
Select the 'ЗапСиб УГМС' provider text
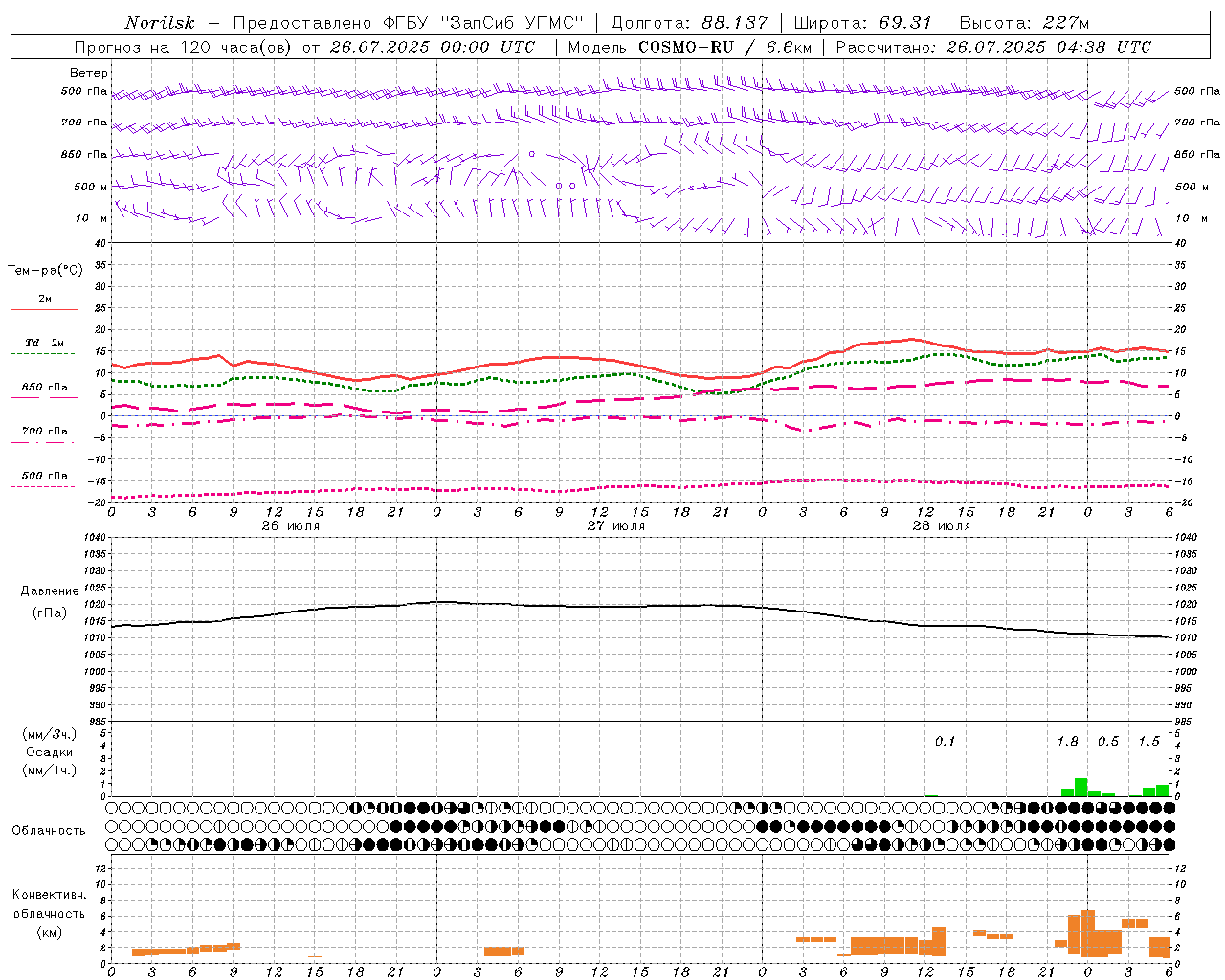(x=510, y=23)
